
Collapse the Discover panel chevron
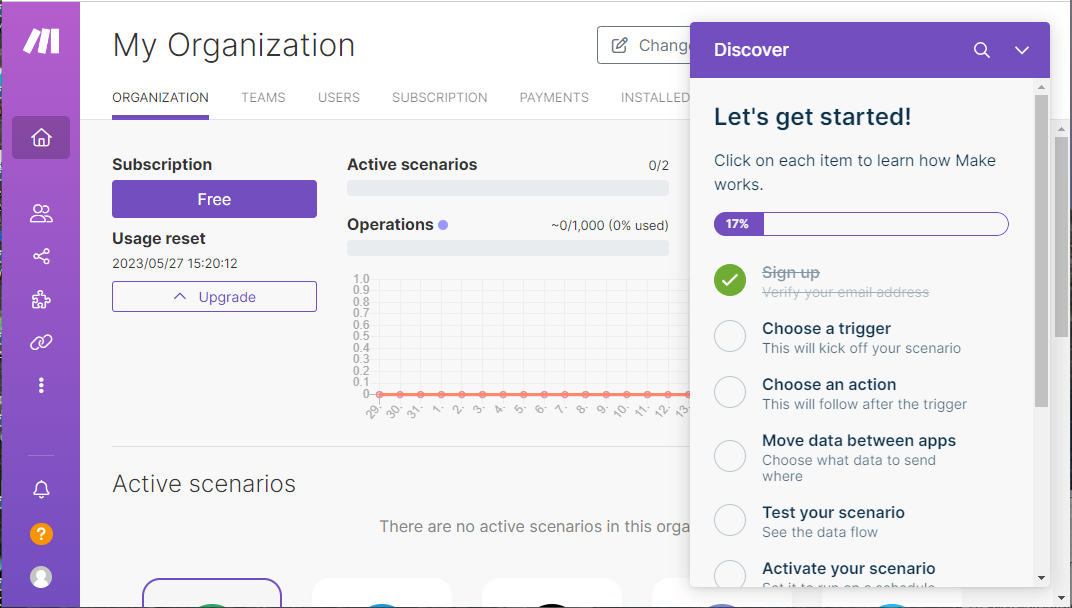(x=1021, y=50)
